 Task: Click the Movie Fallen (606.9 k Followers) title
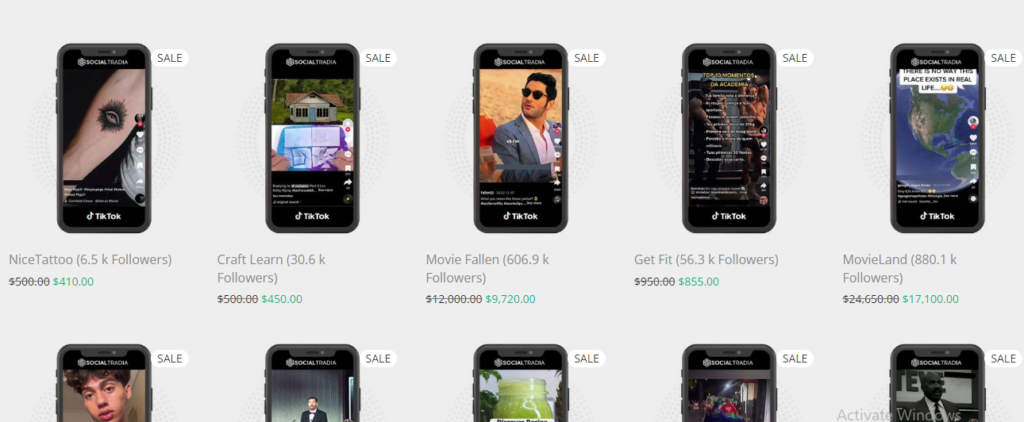487,268
